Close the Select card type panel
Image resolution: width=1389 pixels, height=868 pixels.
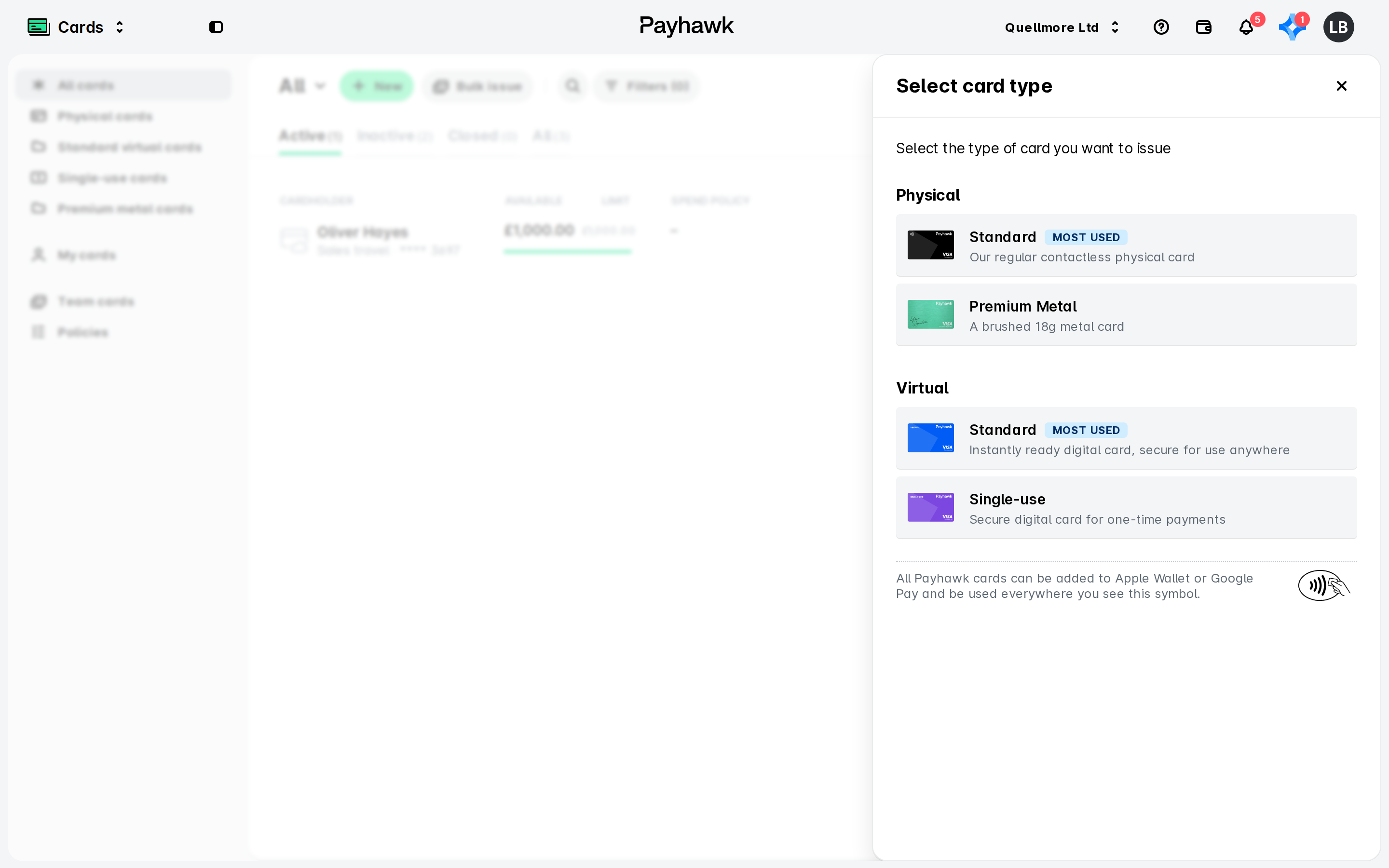(x=1341, y=86)
